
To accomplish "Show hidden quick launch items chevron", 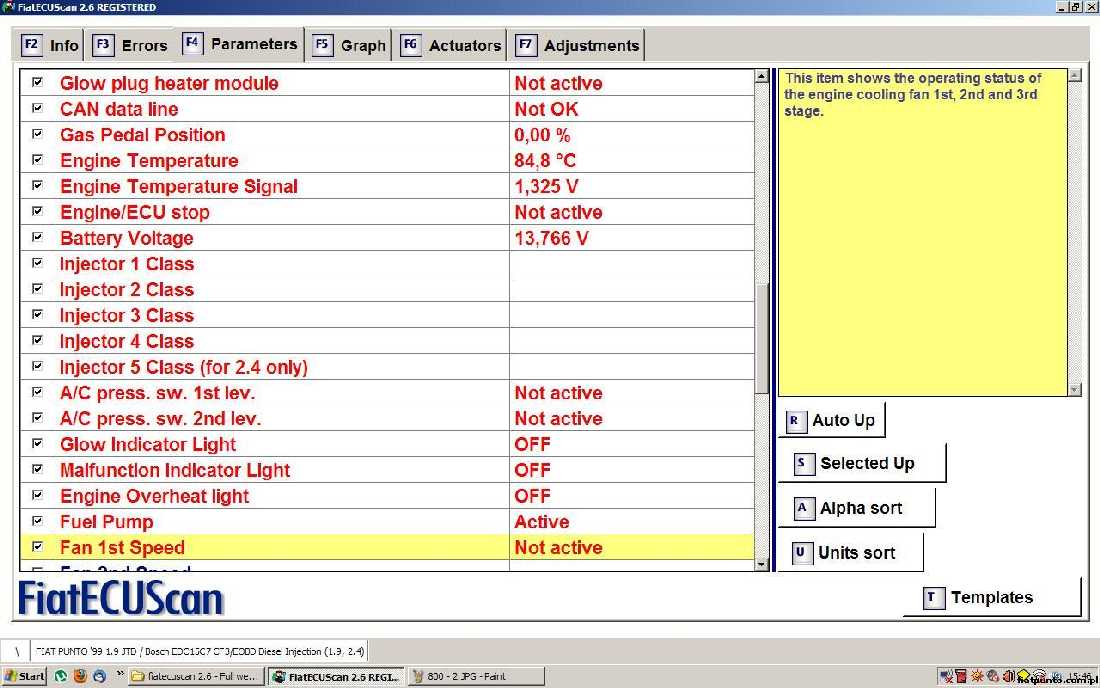I will [x=120, y=674].
